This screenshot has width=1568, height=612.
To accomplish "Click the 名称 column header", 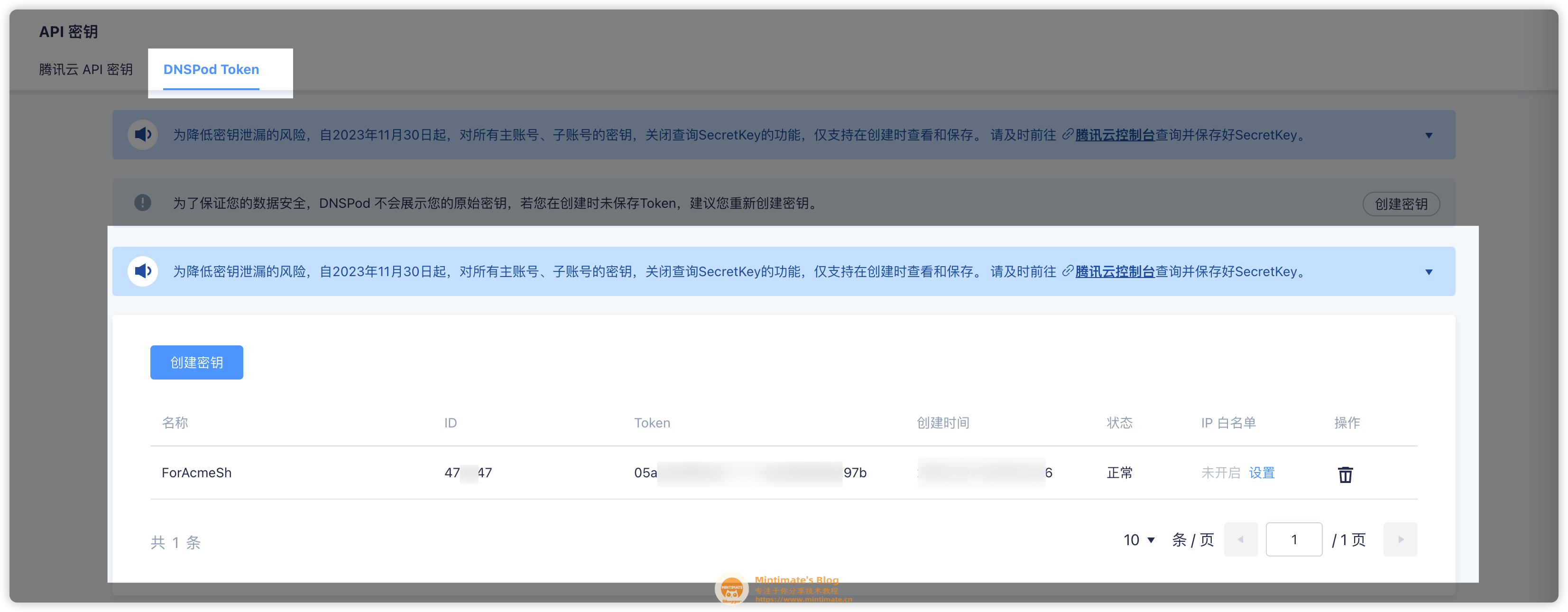I will [x=175, y=423].
